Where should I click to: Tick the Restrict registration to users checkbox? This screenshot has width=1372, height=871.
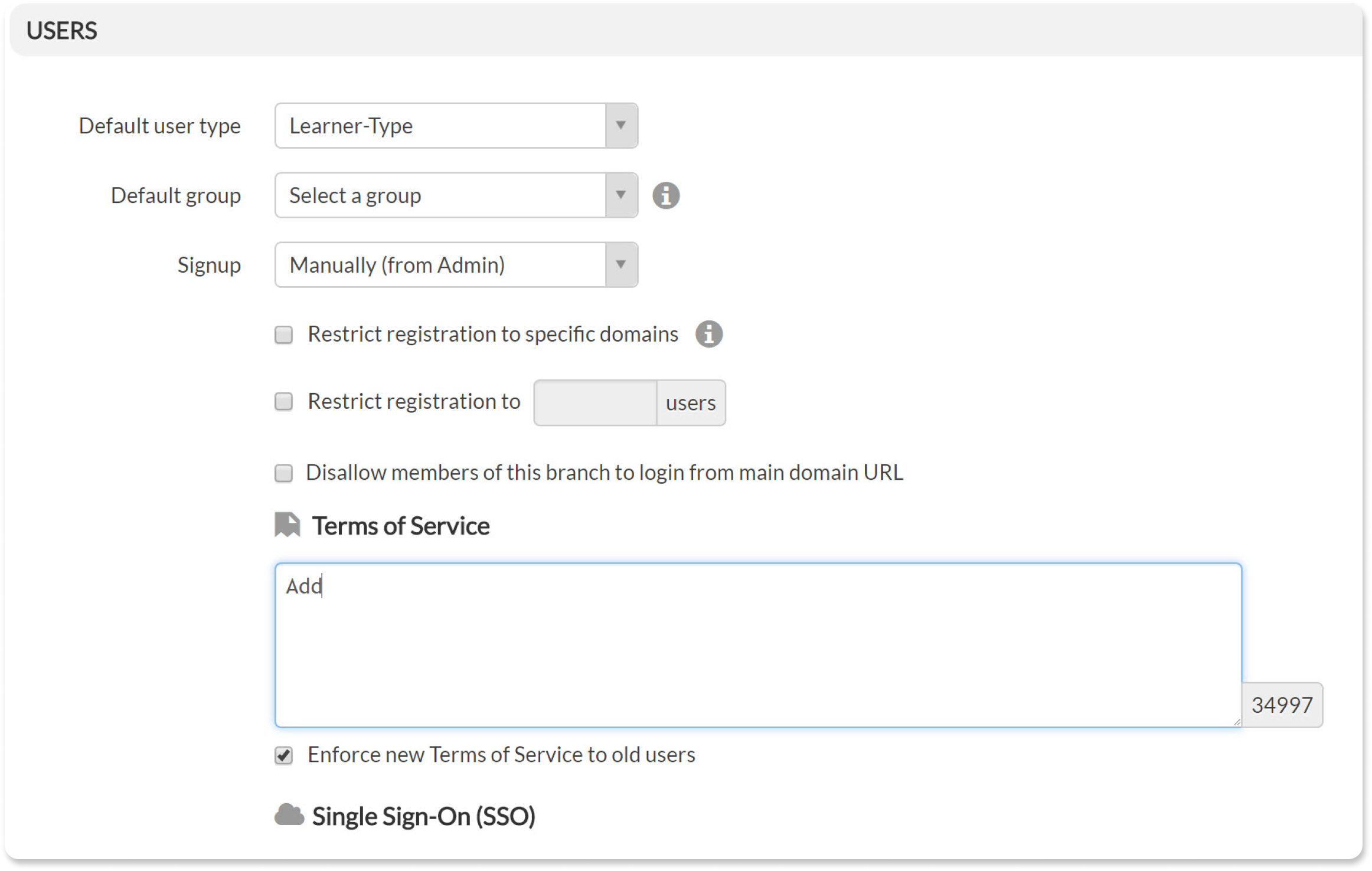[x=284, y=402]
